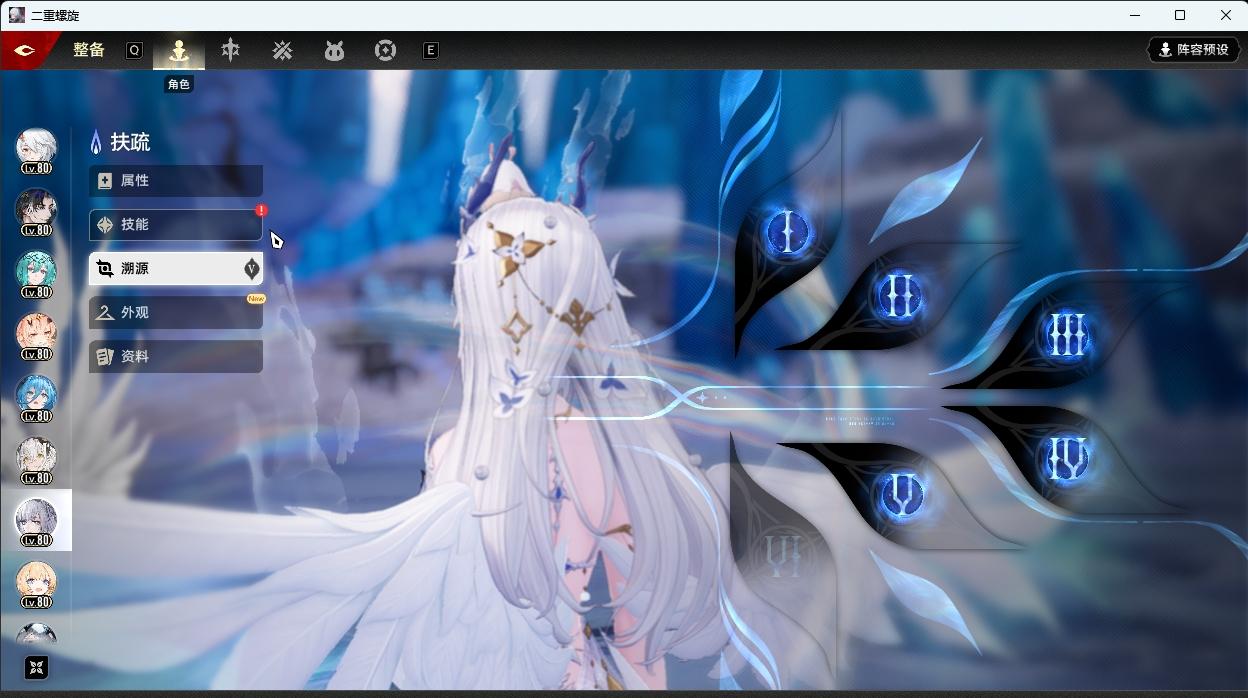Select the glowing node I
Image resolution: width=1248 pixels, height=698 pixels.
click(788, 233)
